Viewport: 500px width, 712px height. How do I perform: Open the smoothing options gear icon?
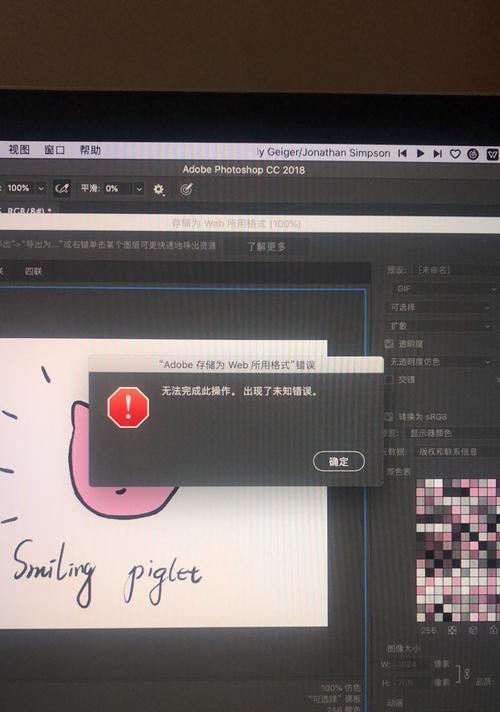coord(158,189)
